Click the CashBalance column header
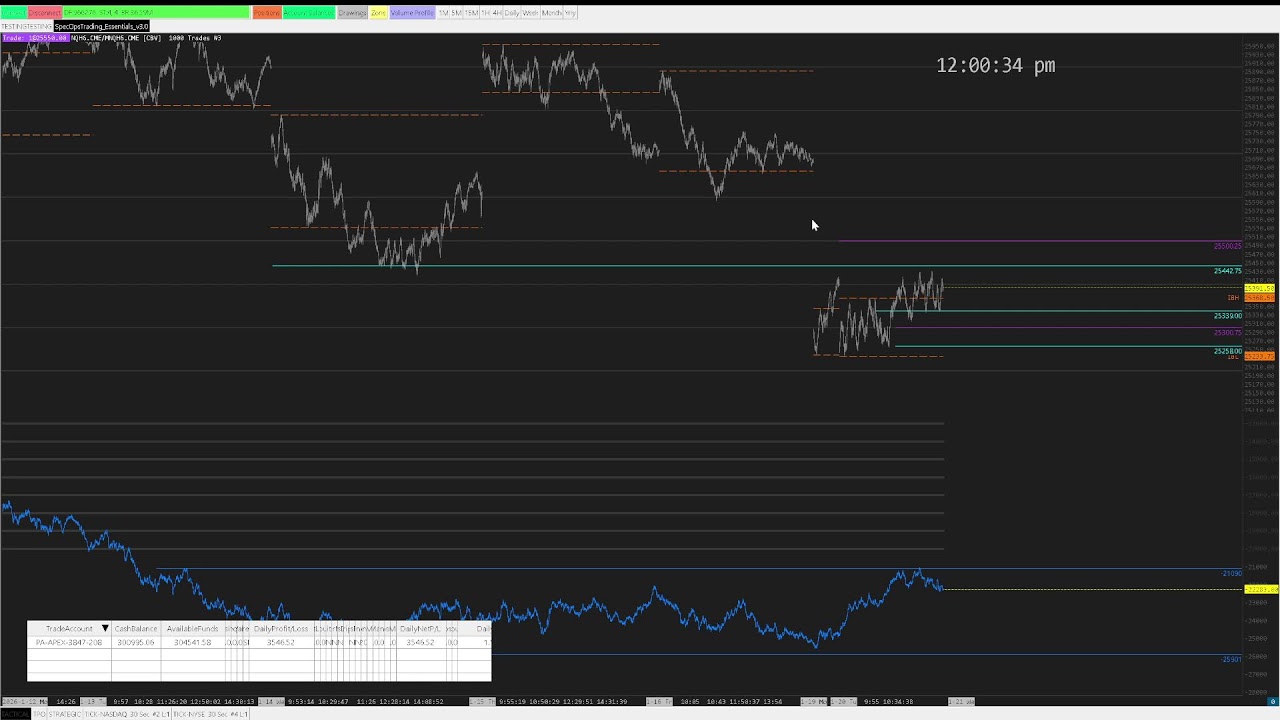The image size is (1280, 720). pyautogui.click(x=136, y=629)
